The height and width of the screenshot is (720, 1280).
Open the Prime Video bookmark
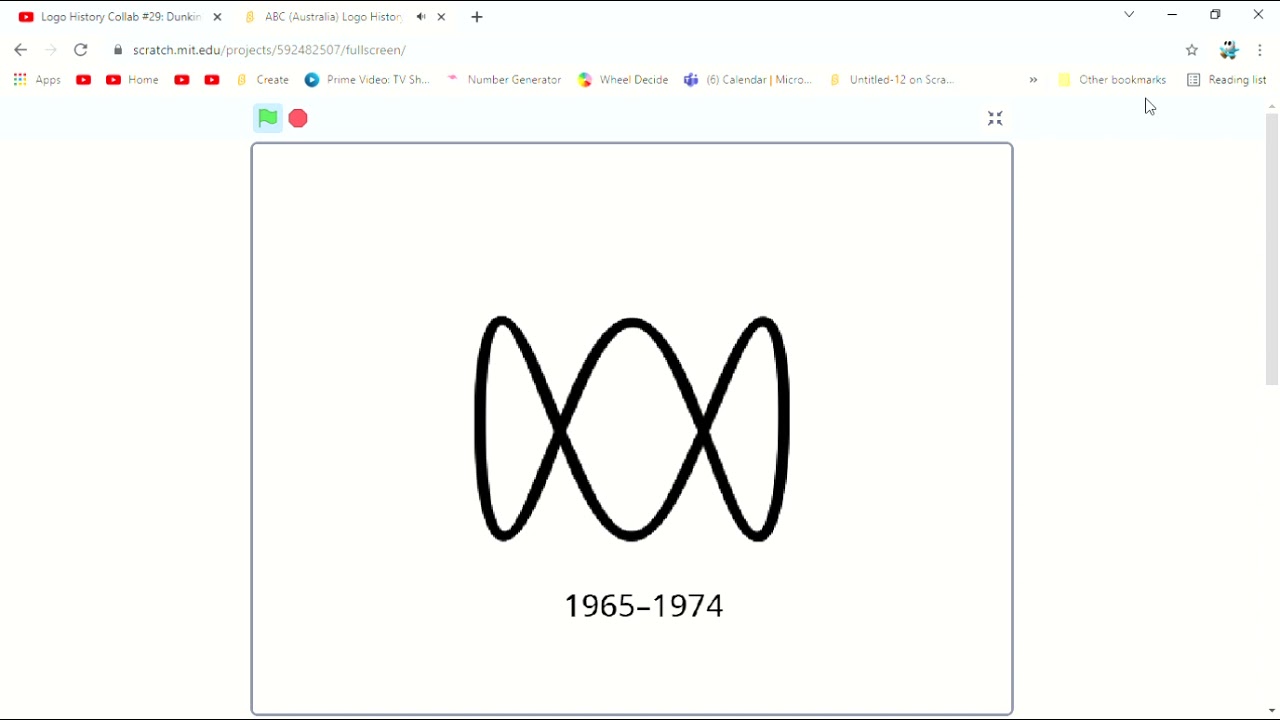(367, 80)
